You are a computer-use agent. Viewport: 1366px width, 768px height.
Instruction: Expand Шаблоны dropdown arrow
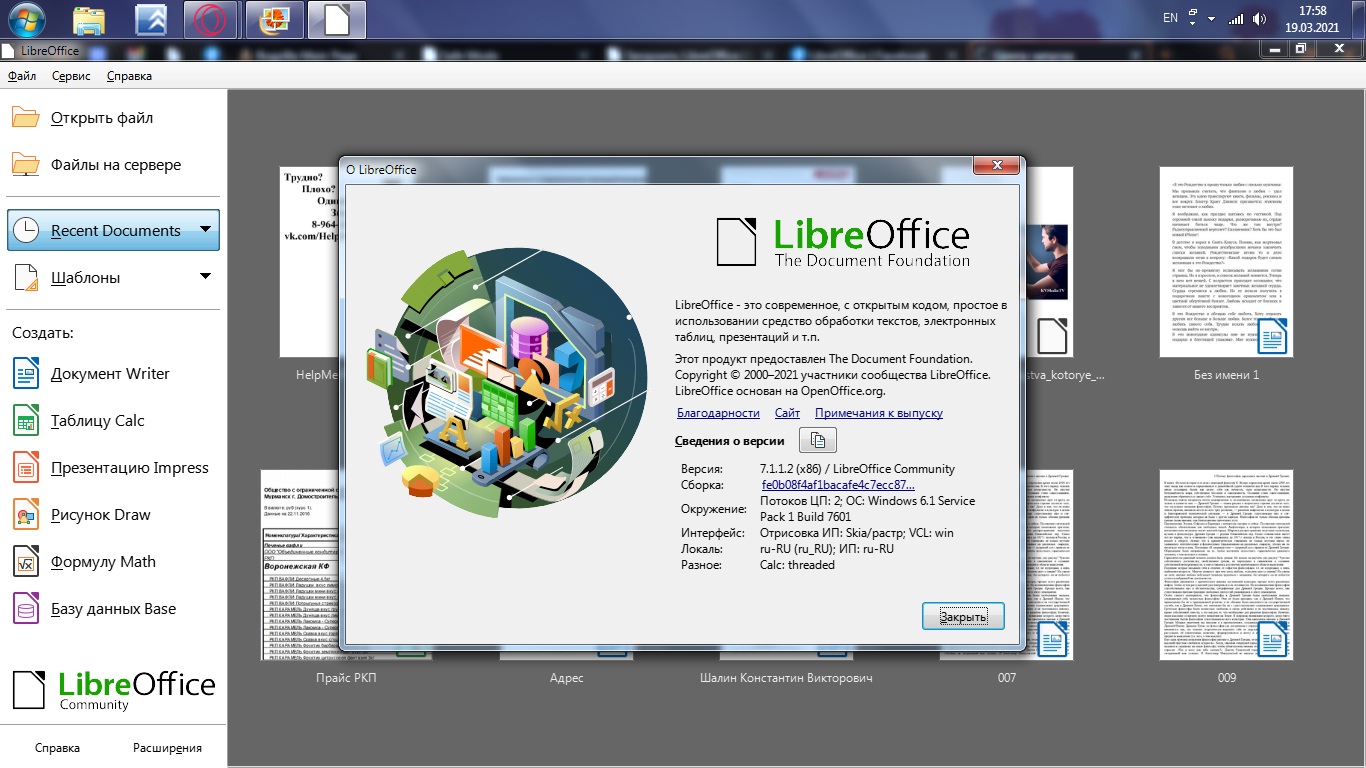205,276
